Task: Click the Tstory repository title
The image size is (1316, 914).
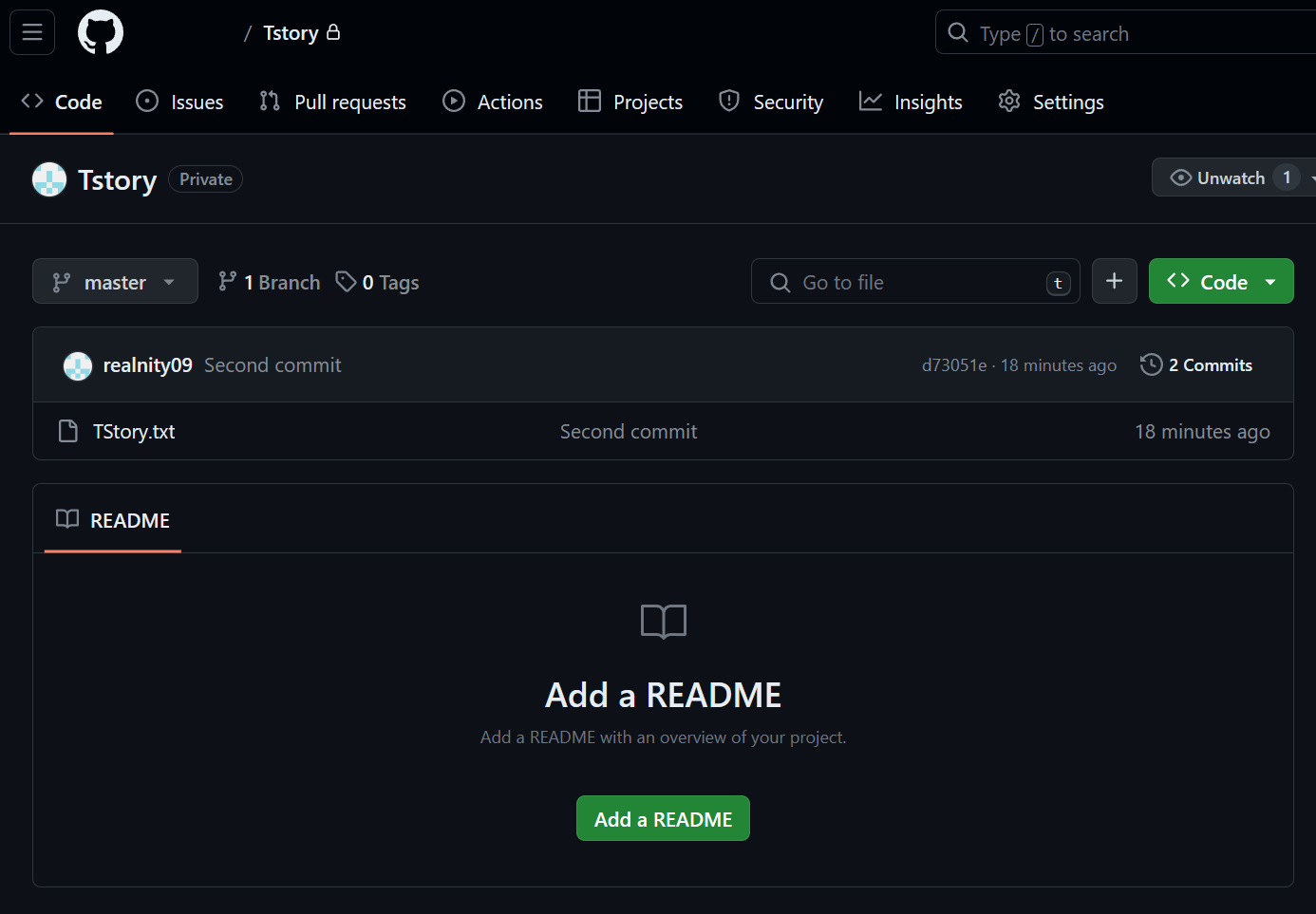Action: click(x=117, y=179)
